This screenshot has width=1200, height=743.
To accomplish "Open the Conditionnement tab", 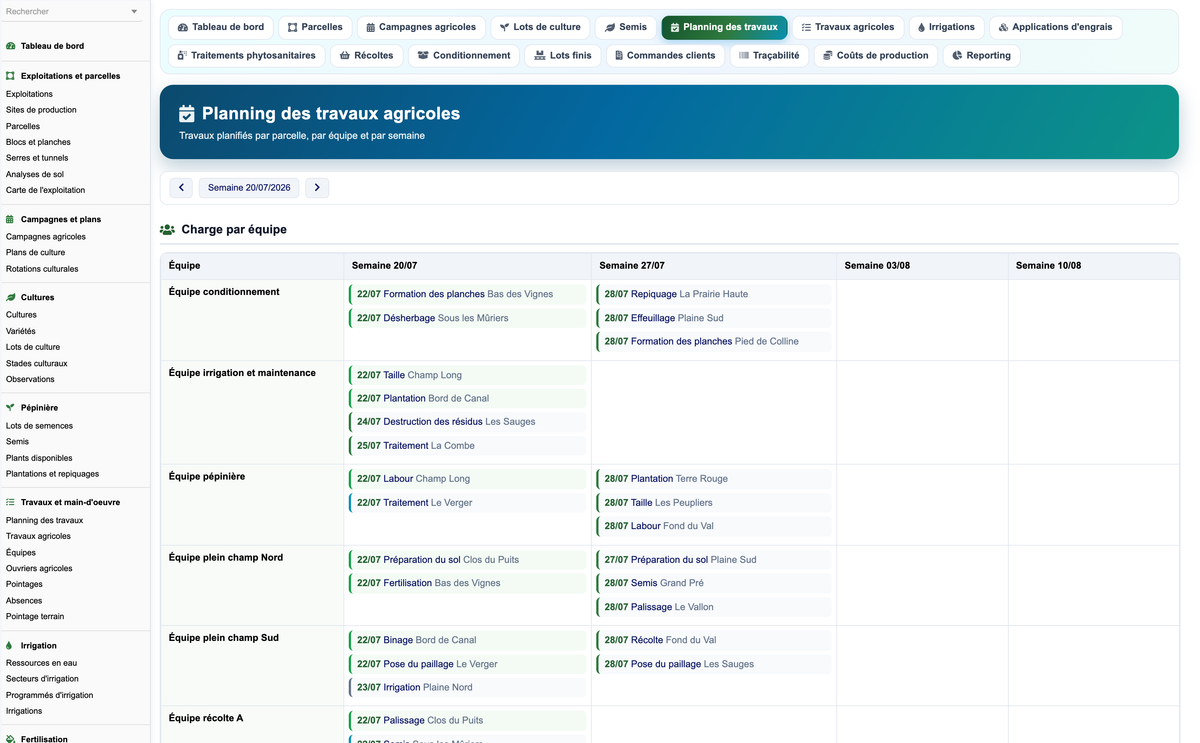I will [464, 55].
